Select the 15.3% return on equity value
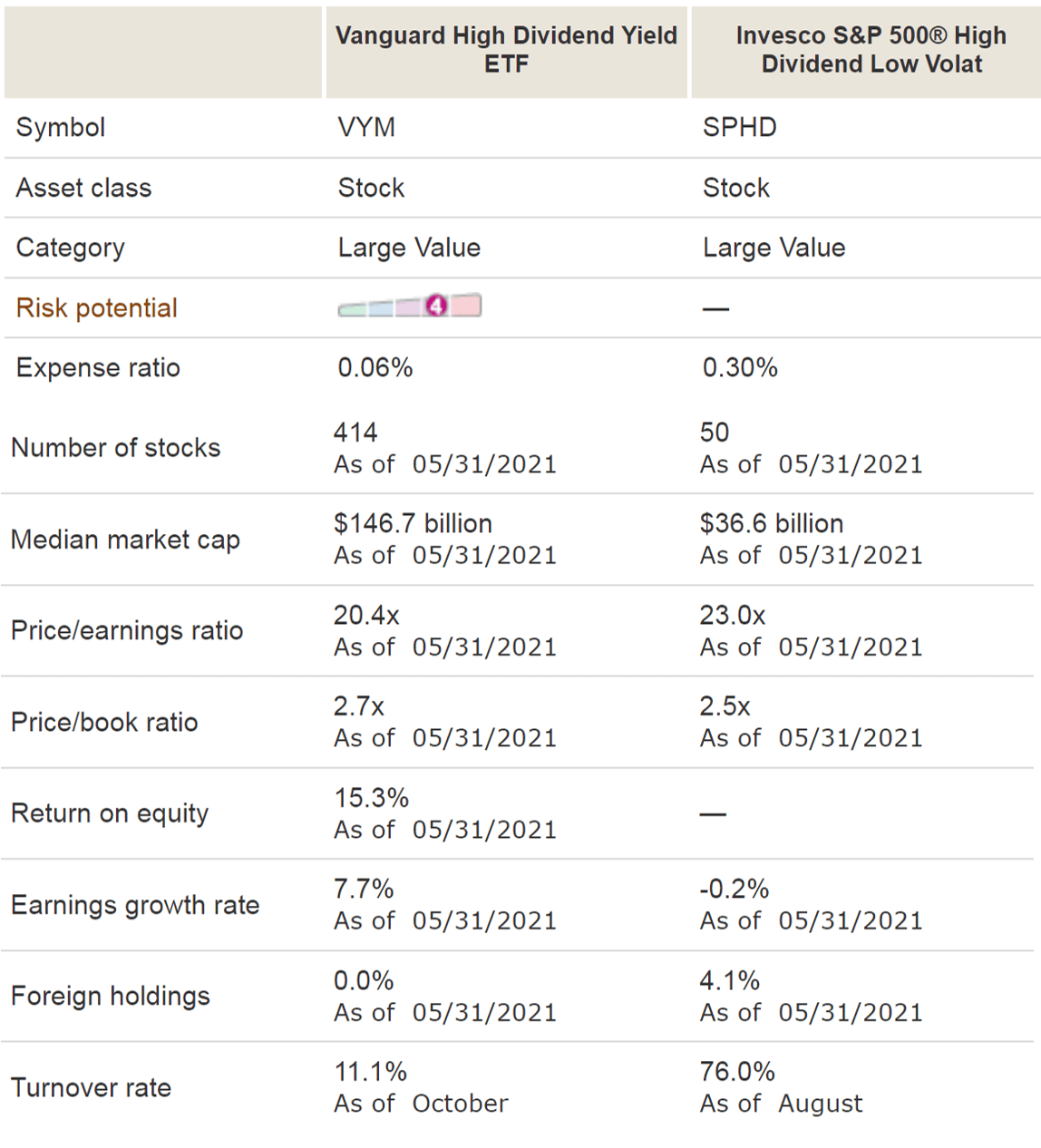Image resolution: width=1041 pixels, height=1148 pixels. (371, 798)
